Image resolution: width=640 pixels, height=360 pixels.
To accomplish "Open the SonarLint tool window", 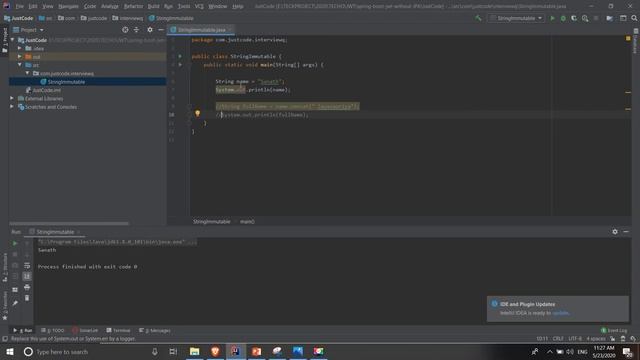I will click(x=85, y=330).
